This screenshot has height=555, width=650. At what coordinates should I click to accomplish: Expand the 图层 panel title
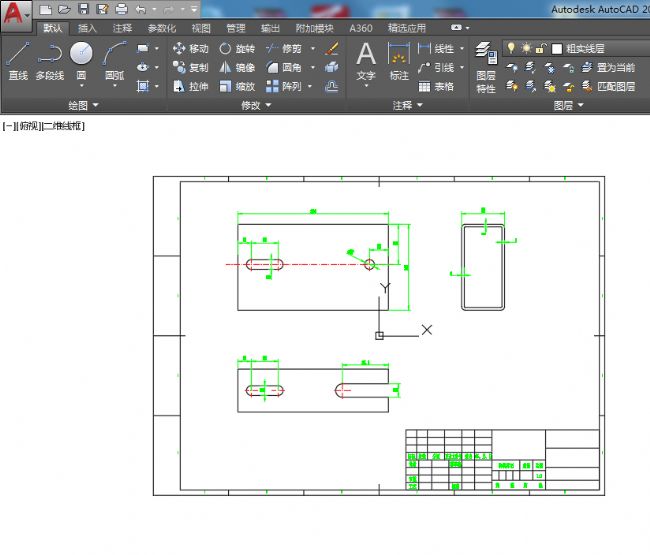568,105
